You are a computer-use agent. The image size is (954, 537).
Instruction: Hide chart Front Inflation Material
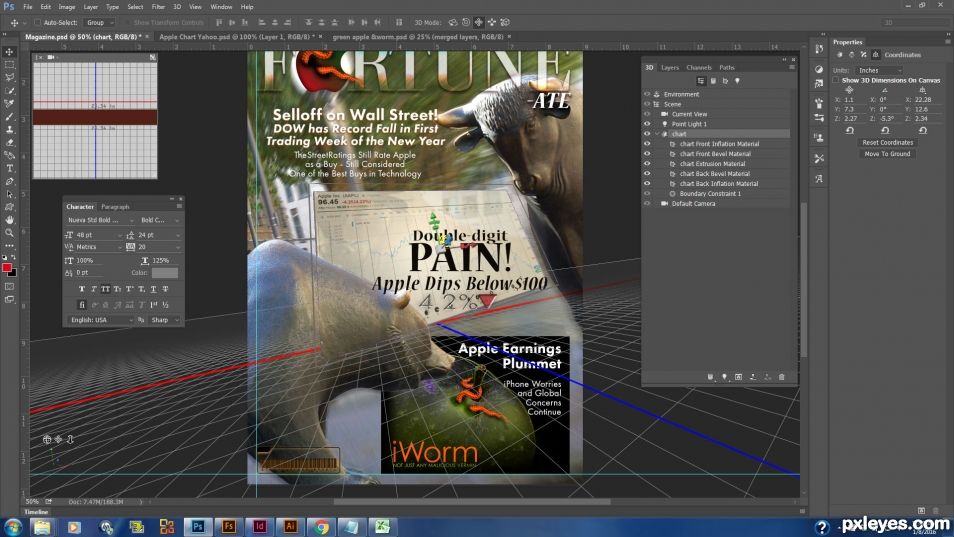point(647,144)
